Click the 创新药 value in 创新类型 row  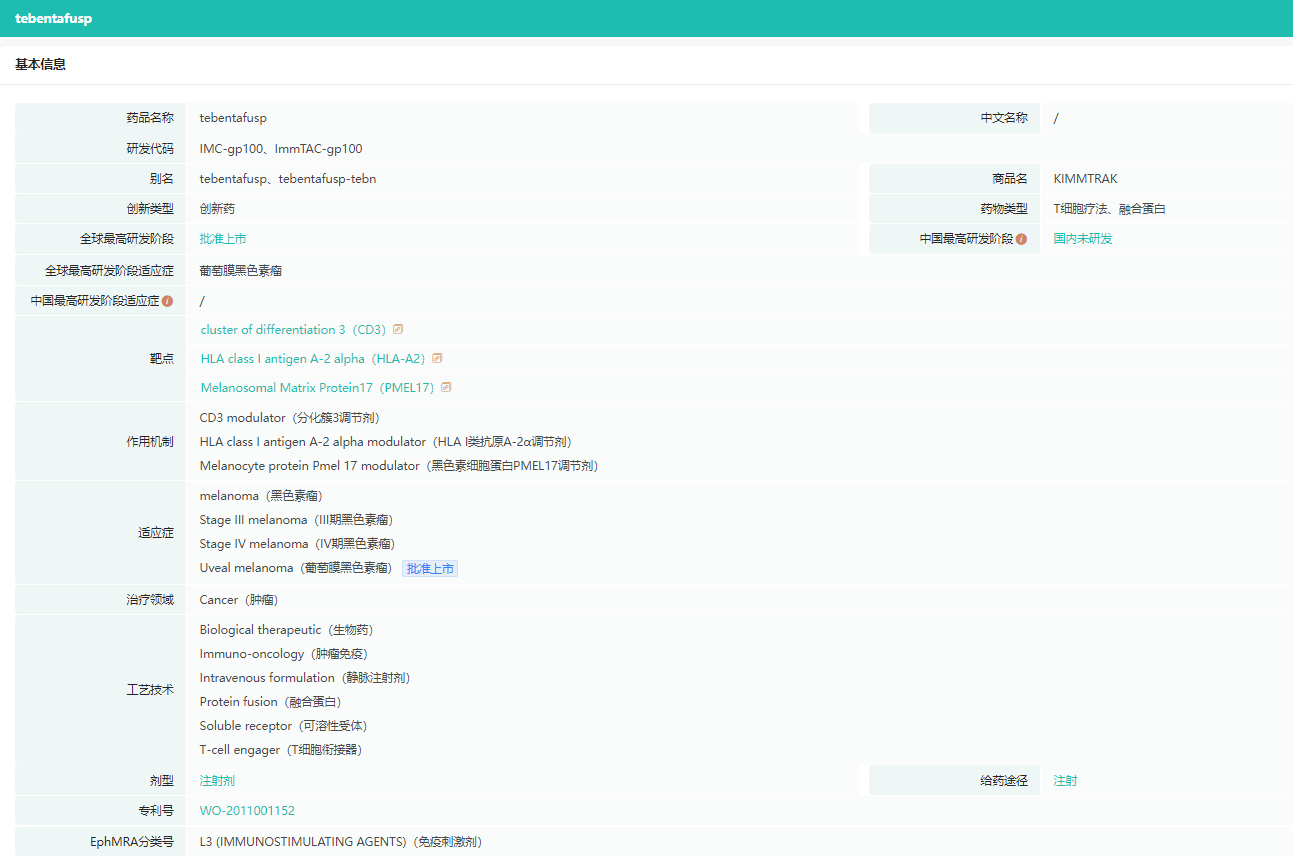point(217,209)
